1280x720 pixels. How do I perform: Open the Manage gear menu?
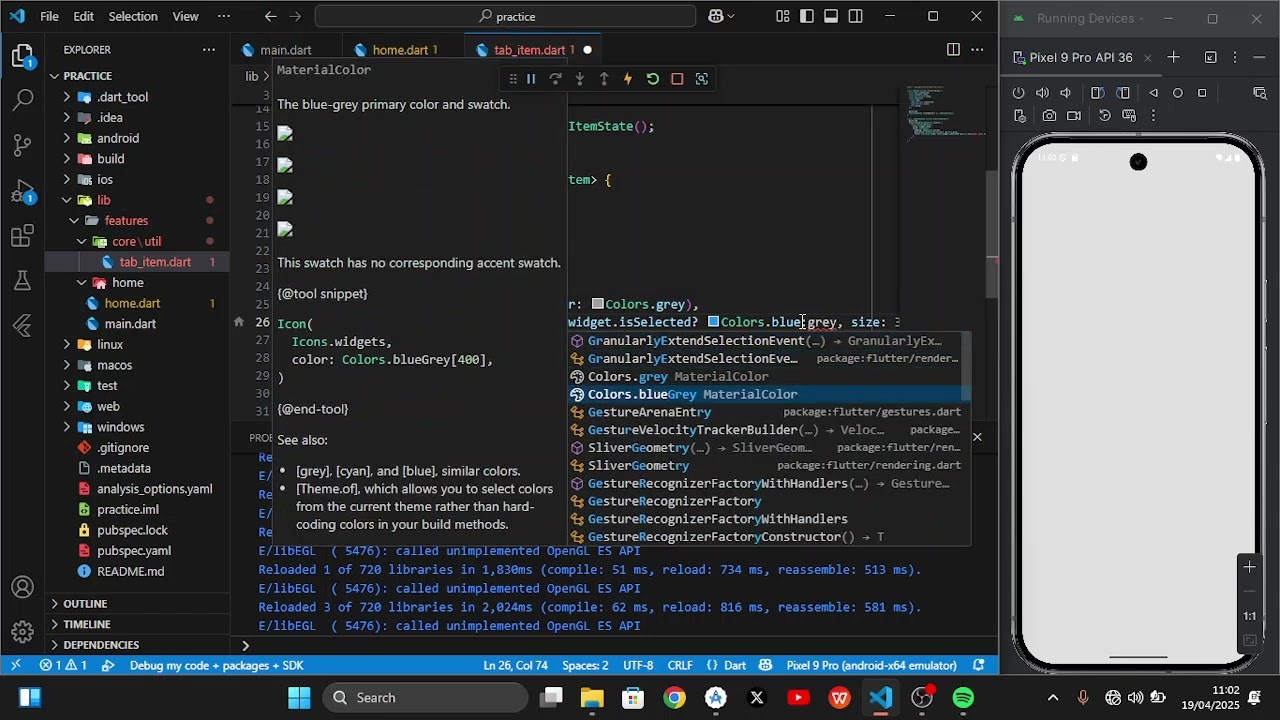tap(23, 632)
